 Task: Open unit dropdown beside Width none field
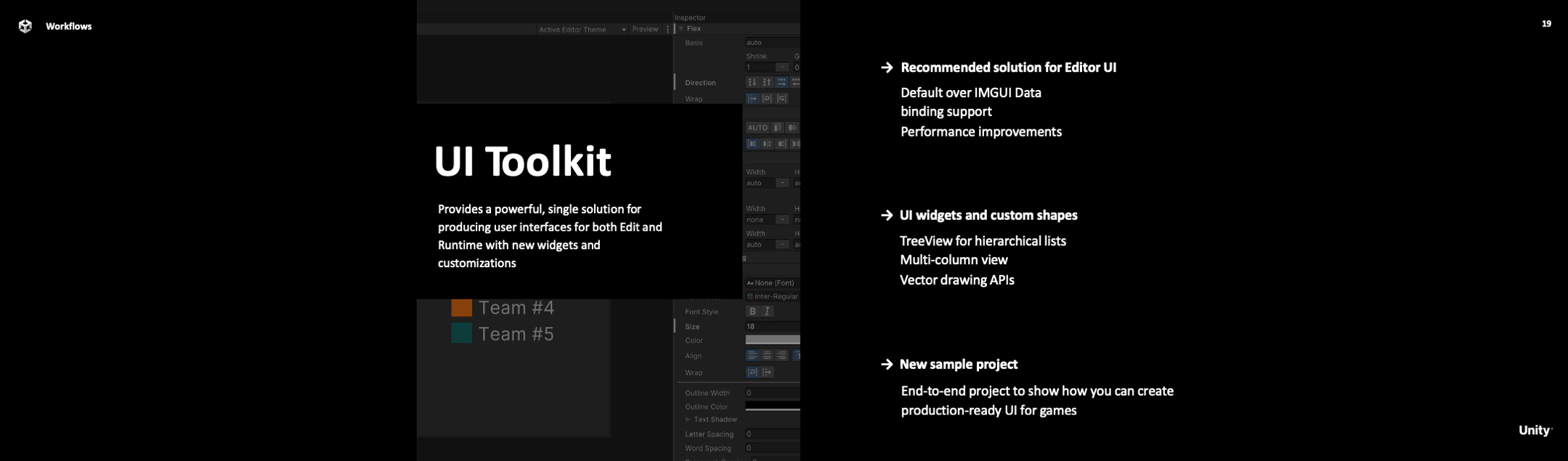782,219
